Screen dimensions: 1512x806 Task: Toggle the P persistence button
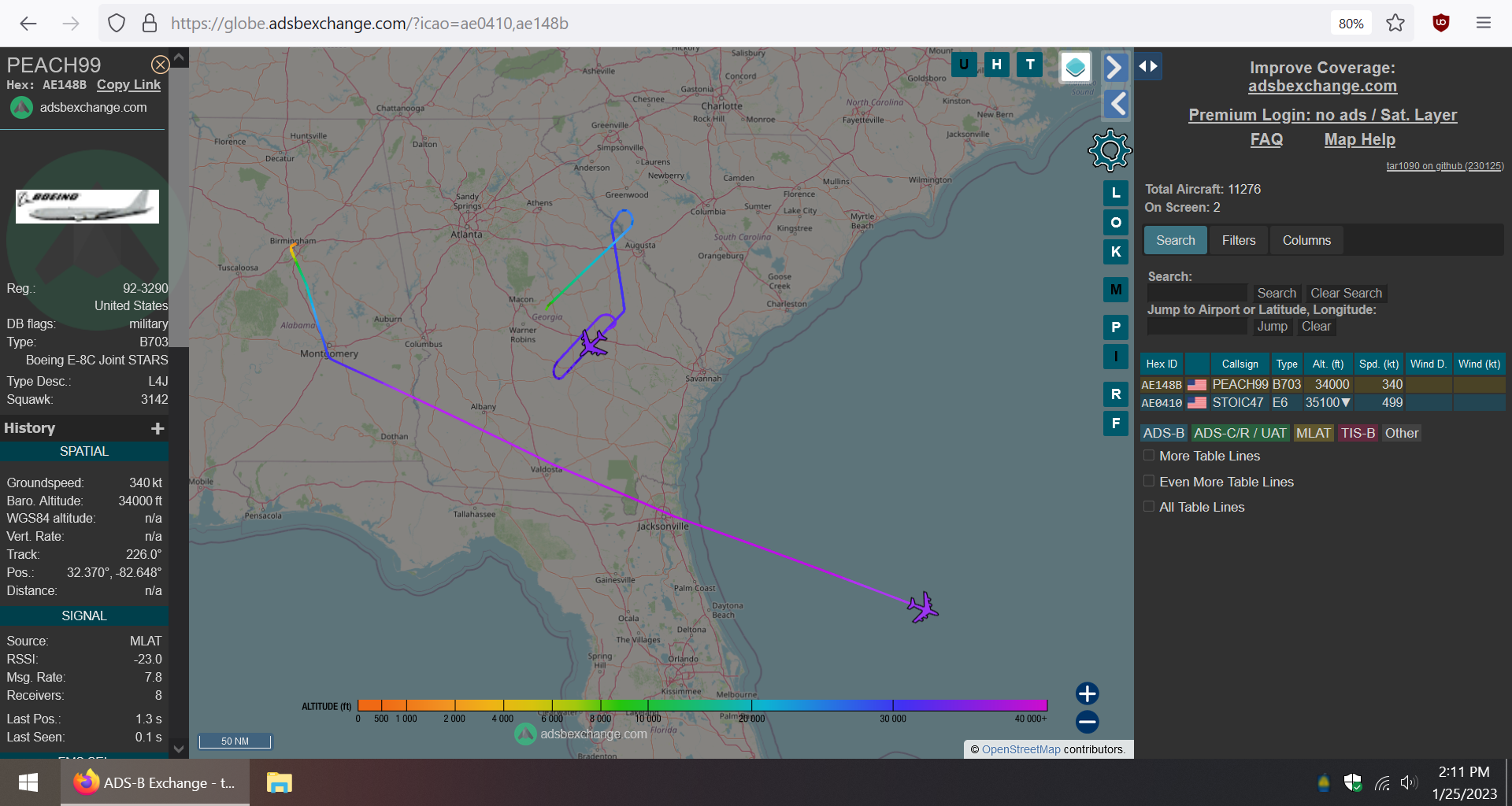coord(1116,327)
